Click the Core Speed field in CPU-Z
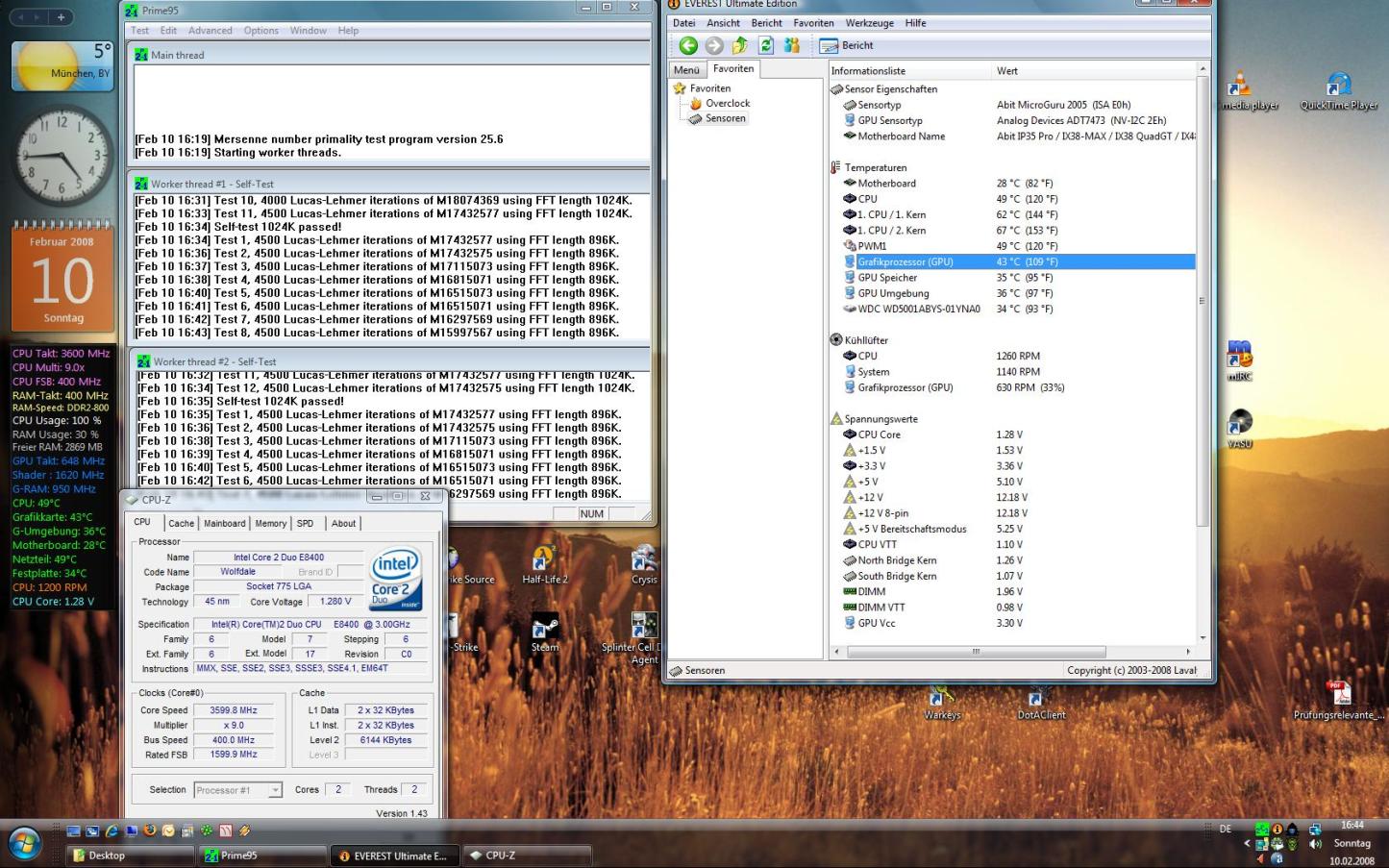This screenshot has height=868, width=1389. 233,710
